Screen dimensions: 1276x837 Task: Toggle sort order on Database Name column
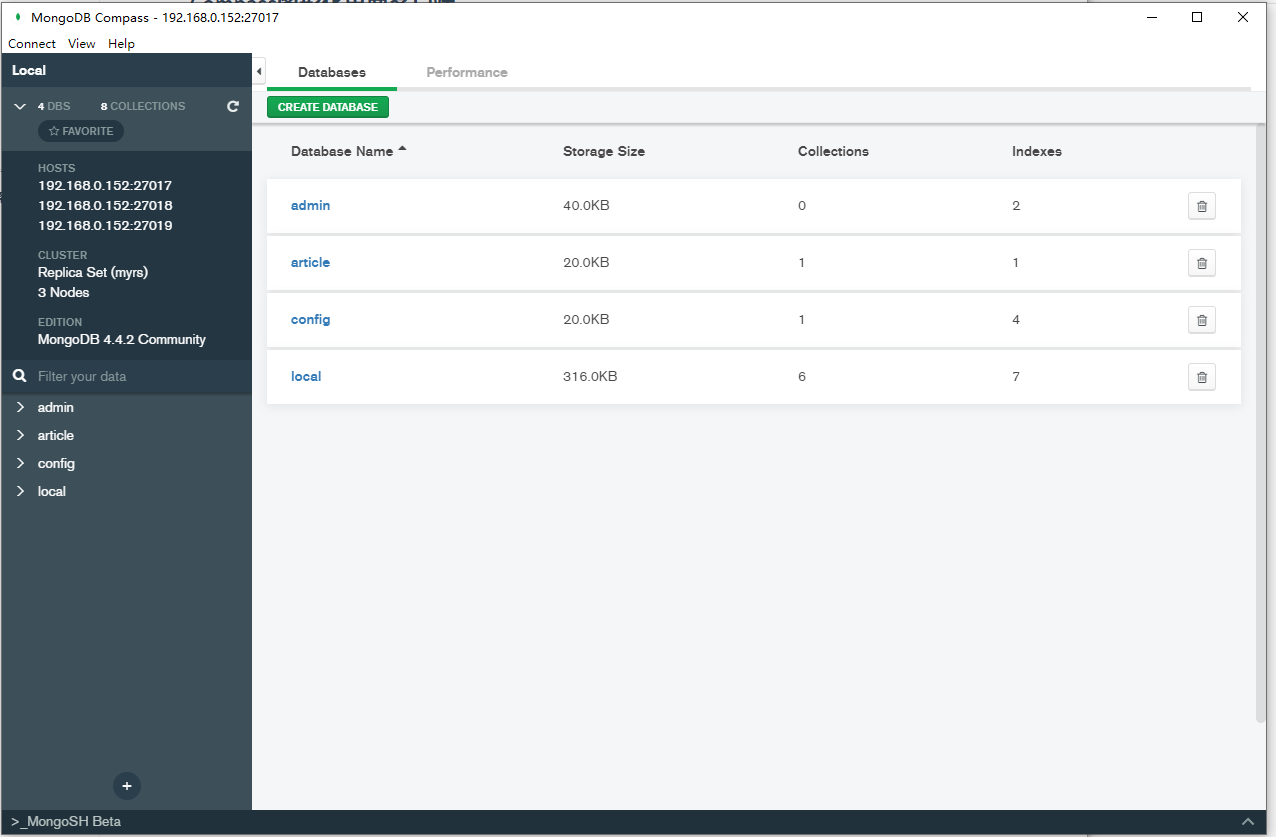point(348,151)
